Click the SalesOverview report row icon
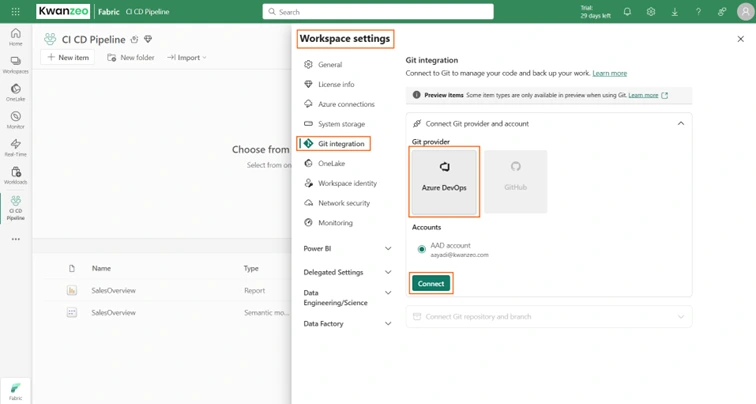Screen dimensions: 756x404 pyautogui.click(x=72, y=290)
